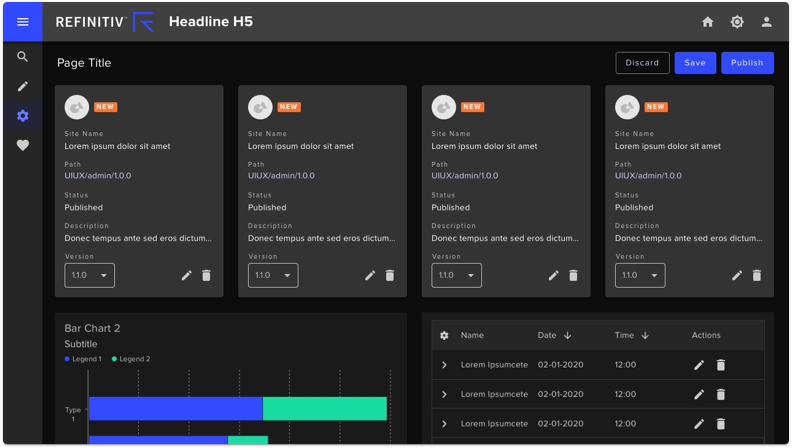Click the Refinitiv logo
The image size is (792, 448).
pyautogui.click(x=105, y=22)
